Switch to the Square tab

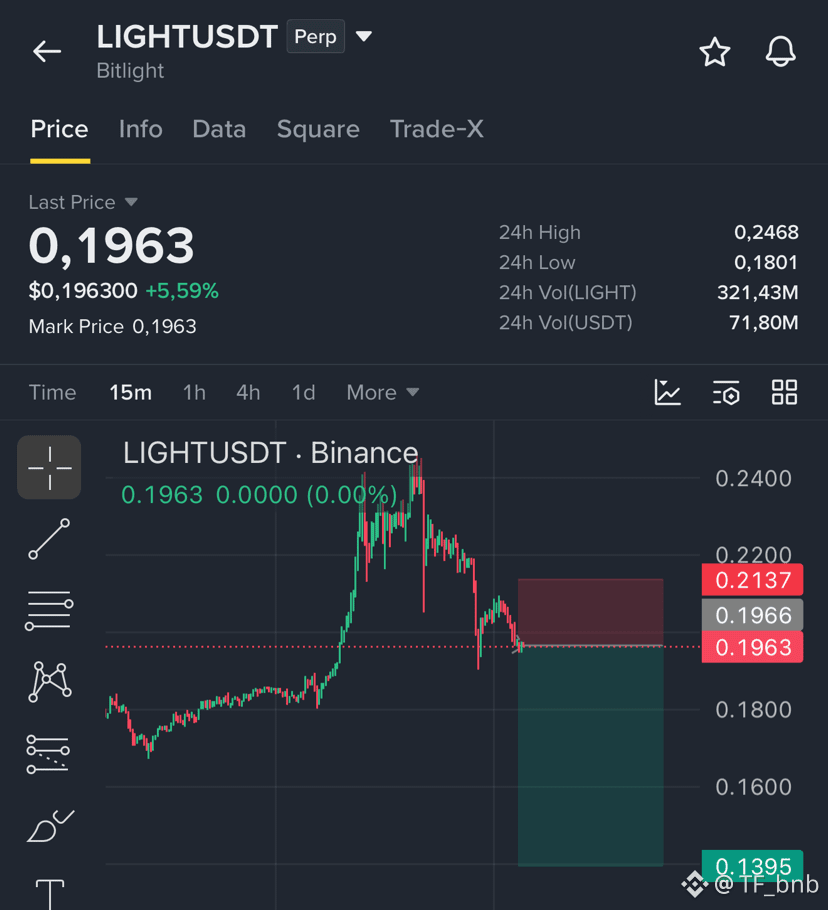[x=318, y=129]
